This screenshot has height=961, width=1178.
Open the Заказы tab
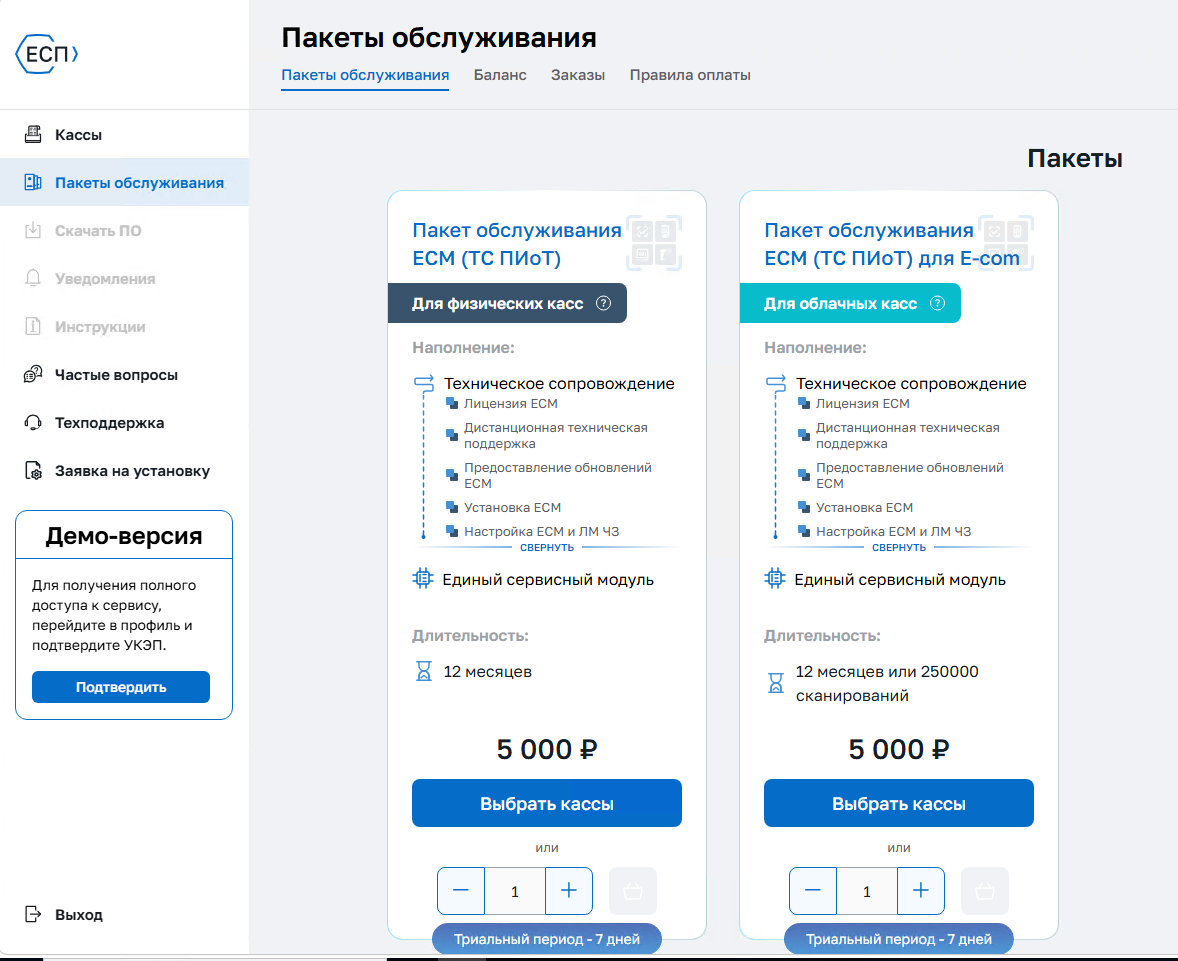578,75
